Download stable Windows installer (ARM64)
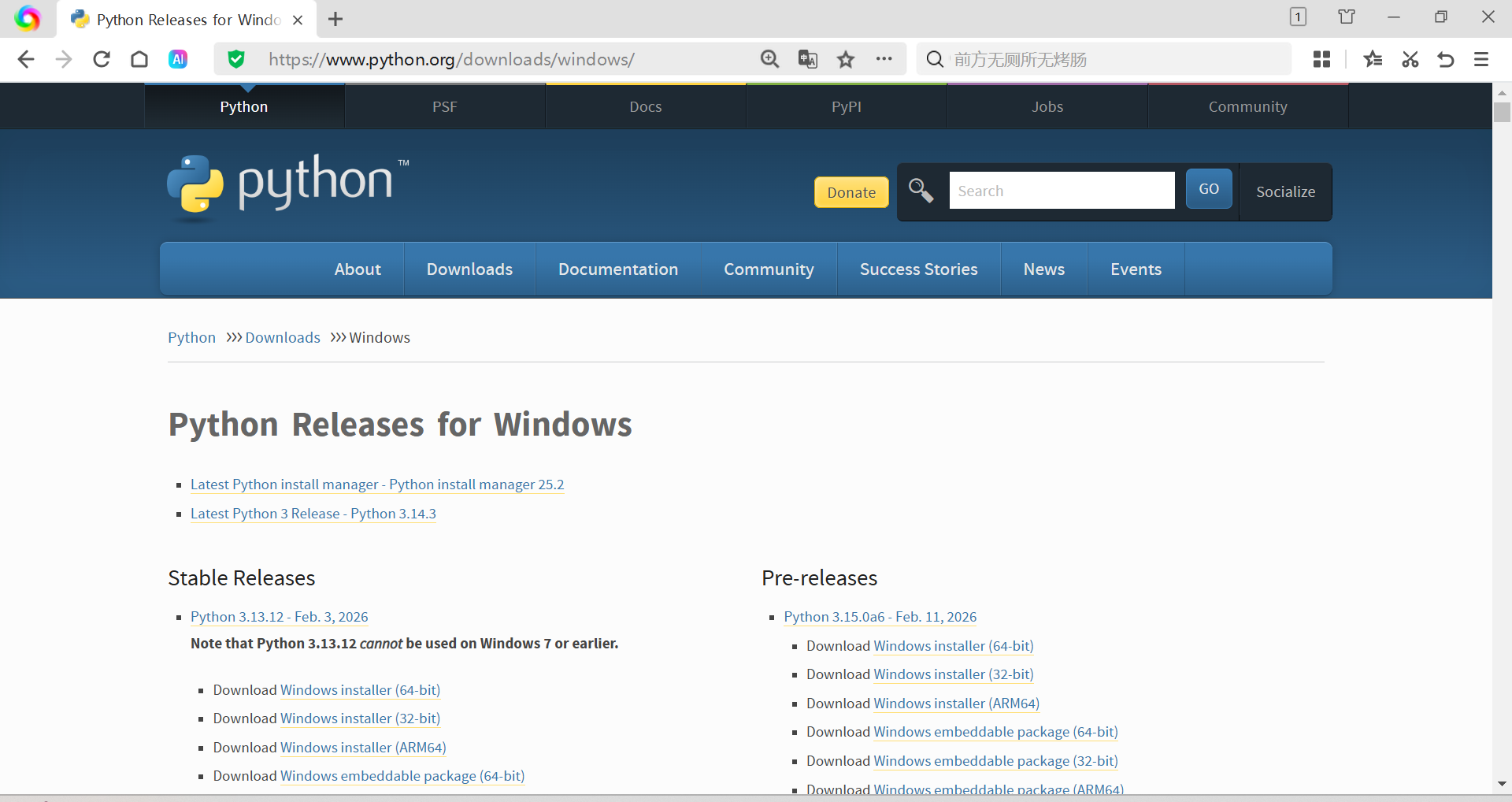Image resolution: width=1512 pixels, height=802 pixels. 363,748
